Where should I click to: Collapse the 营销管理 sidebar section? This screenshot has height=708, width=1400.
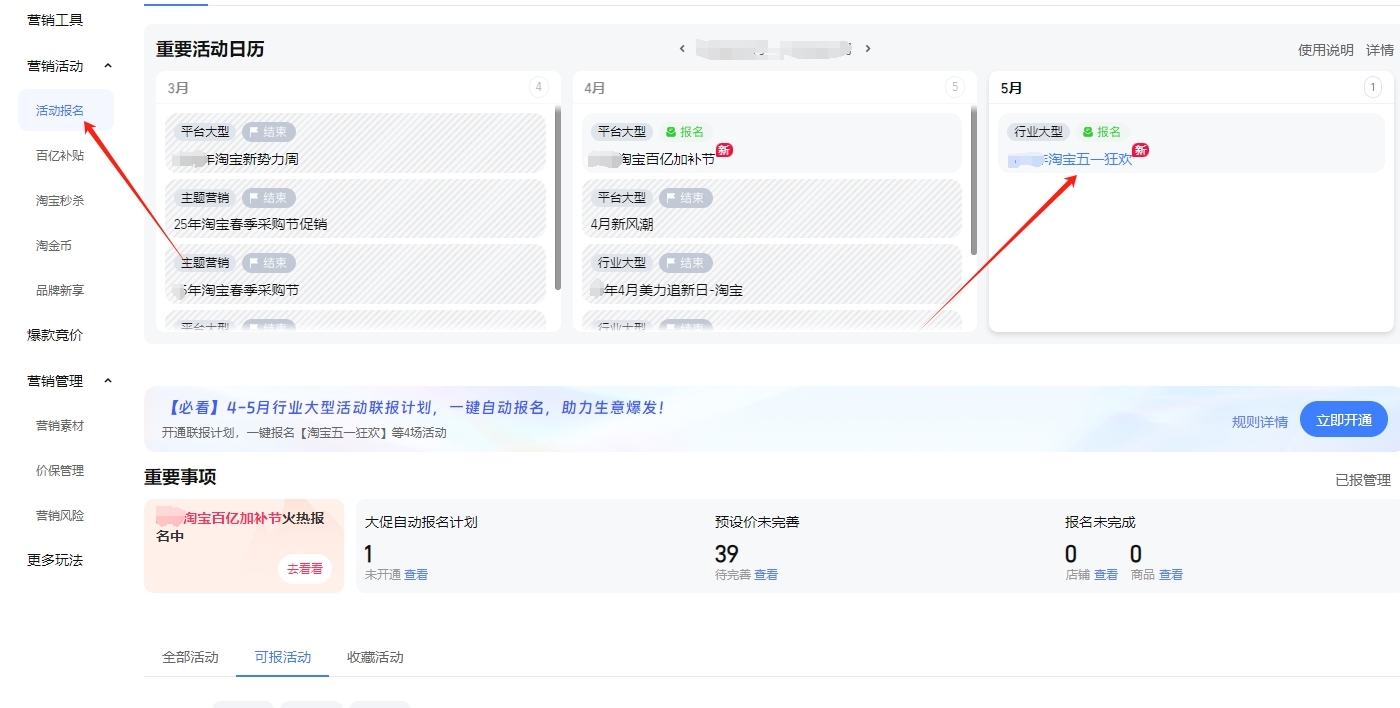pyautogui.click(x=108, y=381)
